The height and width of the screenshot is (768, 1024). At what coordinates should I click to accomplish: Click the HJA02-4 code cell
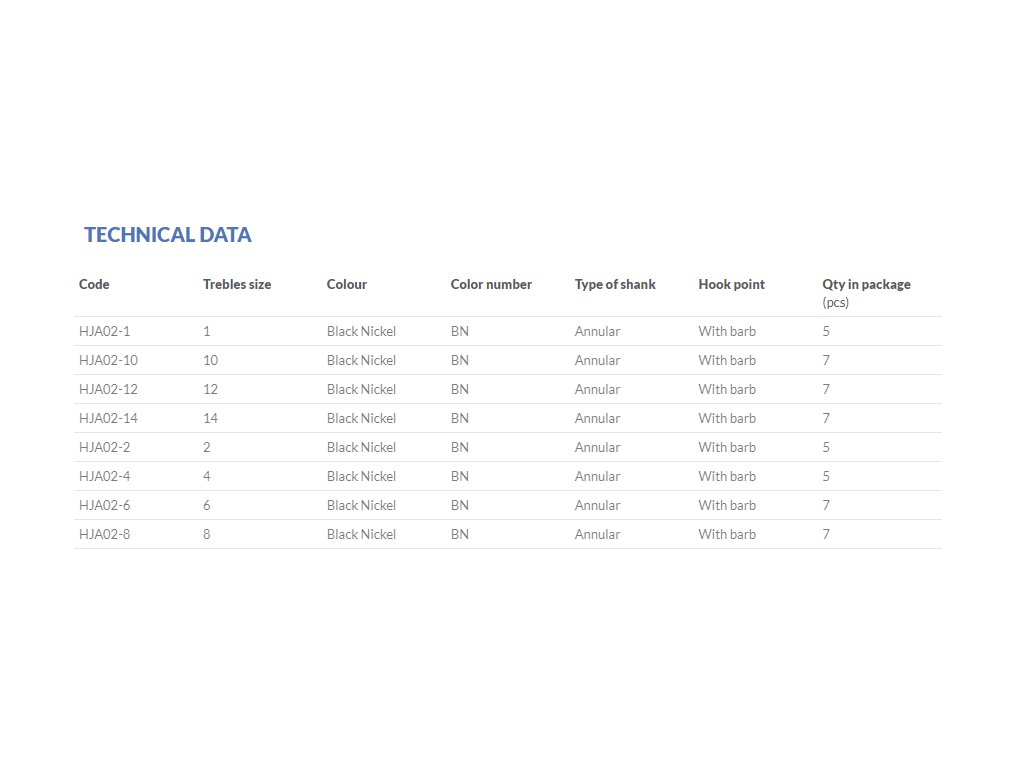pos(105,476)
